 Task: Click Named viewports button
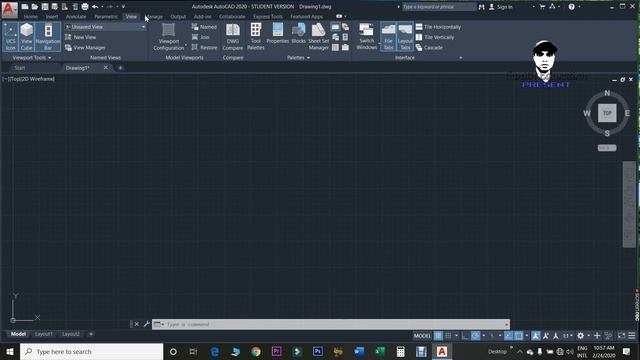[x=204, y=27]
